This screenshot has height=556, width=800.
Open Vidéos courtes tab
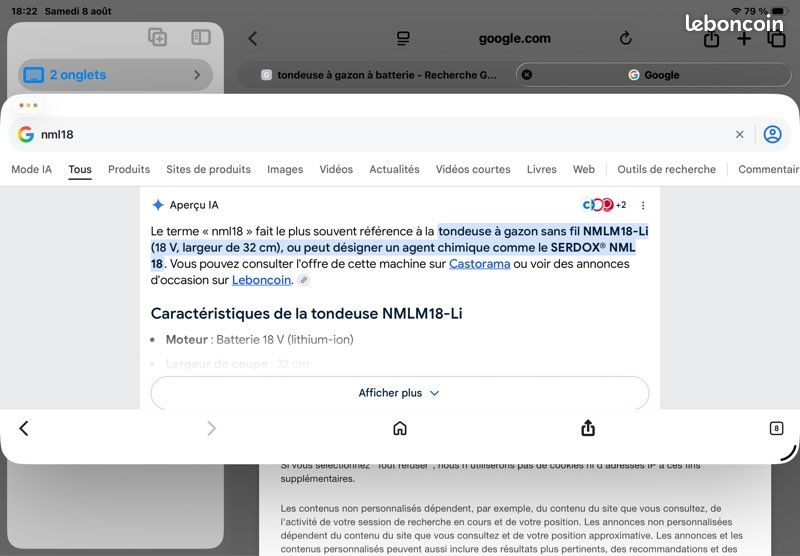(x=473, y=169)
